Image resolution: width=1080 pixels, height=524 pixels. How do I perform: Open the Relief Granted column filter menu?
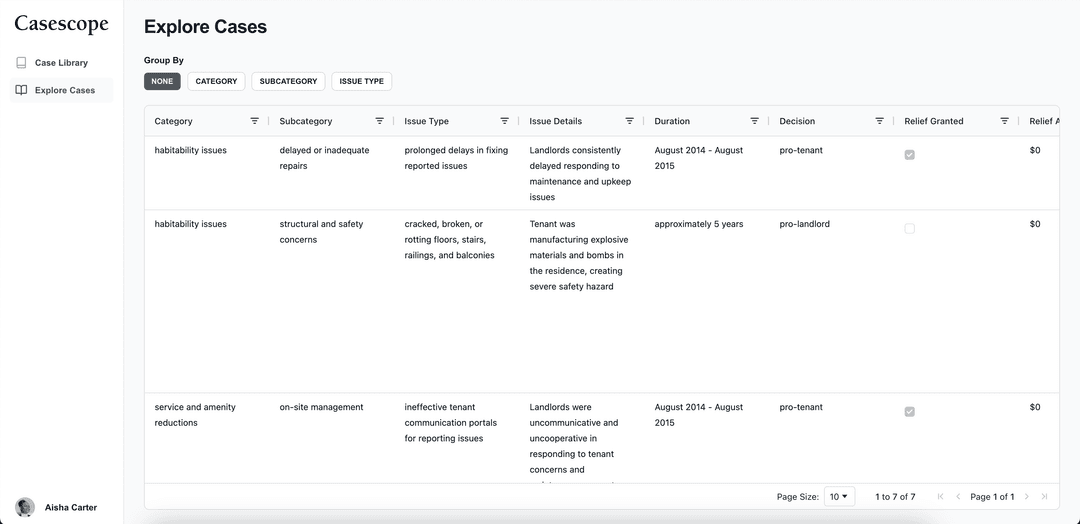point(1004,121)
